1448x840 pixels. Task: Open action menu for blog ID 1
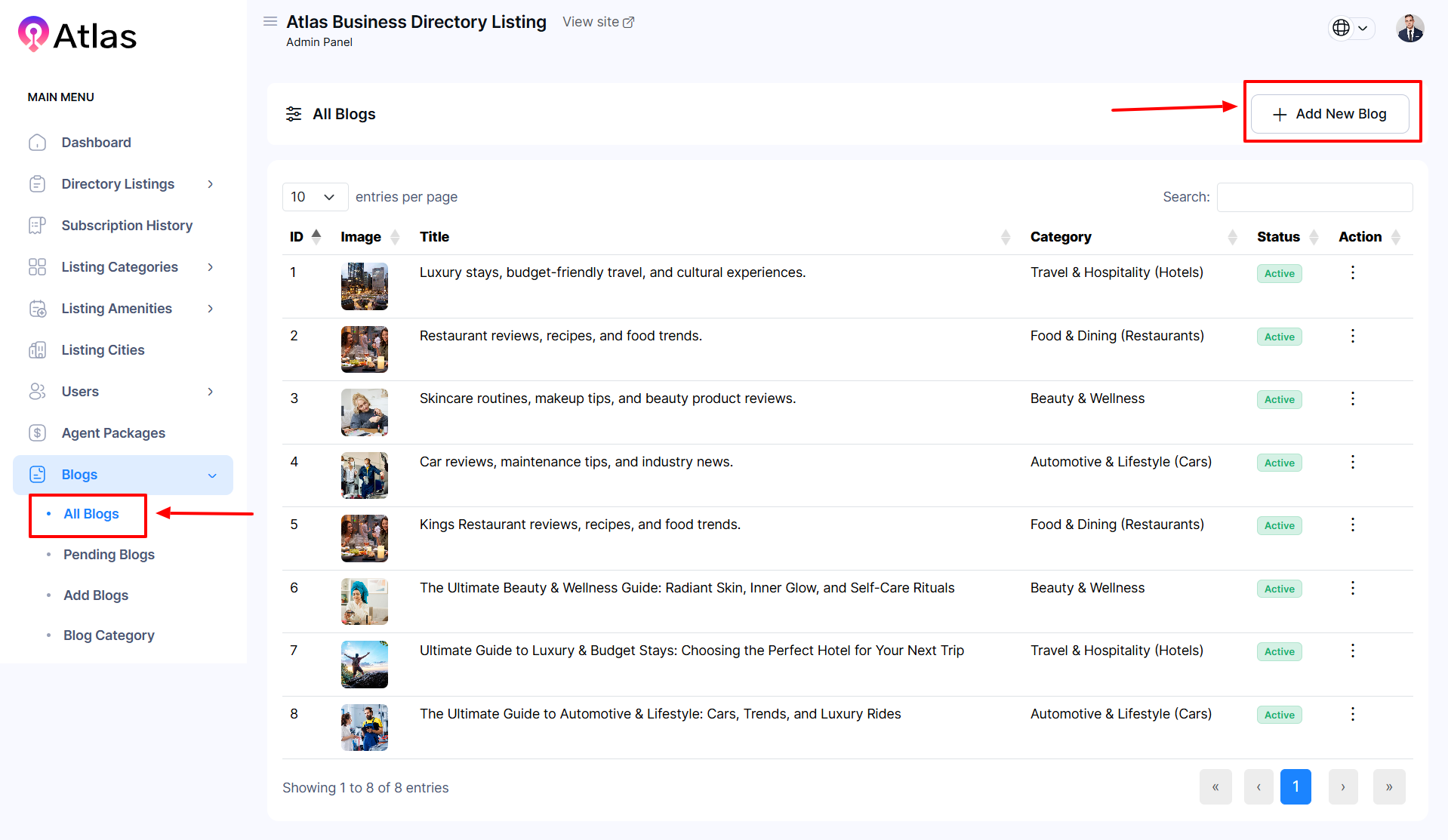(x=1352, y=272)
